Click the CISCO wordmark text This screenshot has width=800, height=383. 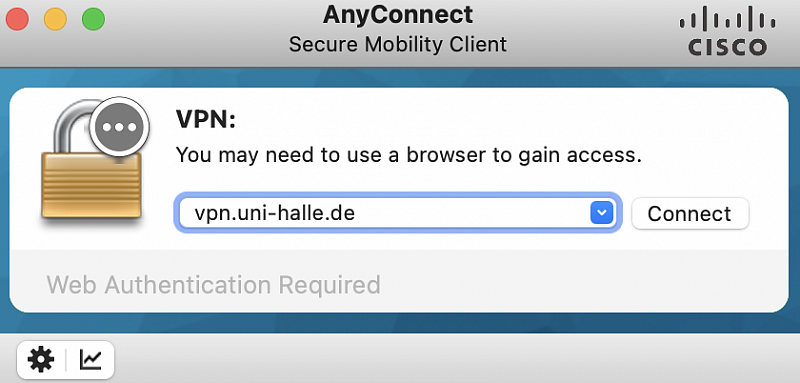click(727, 47)
